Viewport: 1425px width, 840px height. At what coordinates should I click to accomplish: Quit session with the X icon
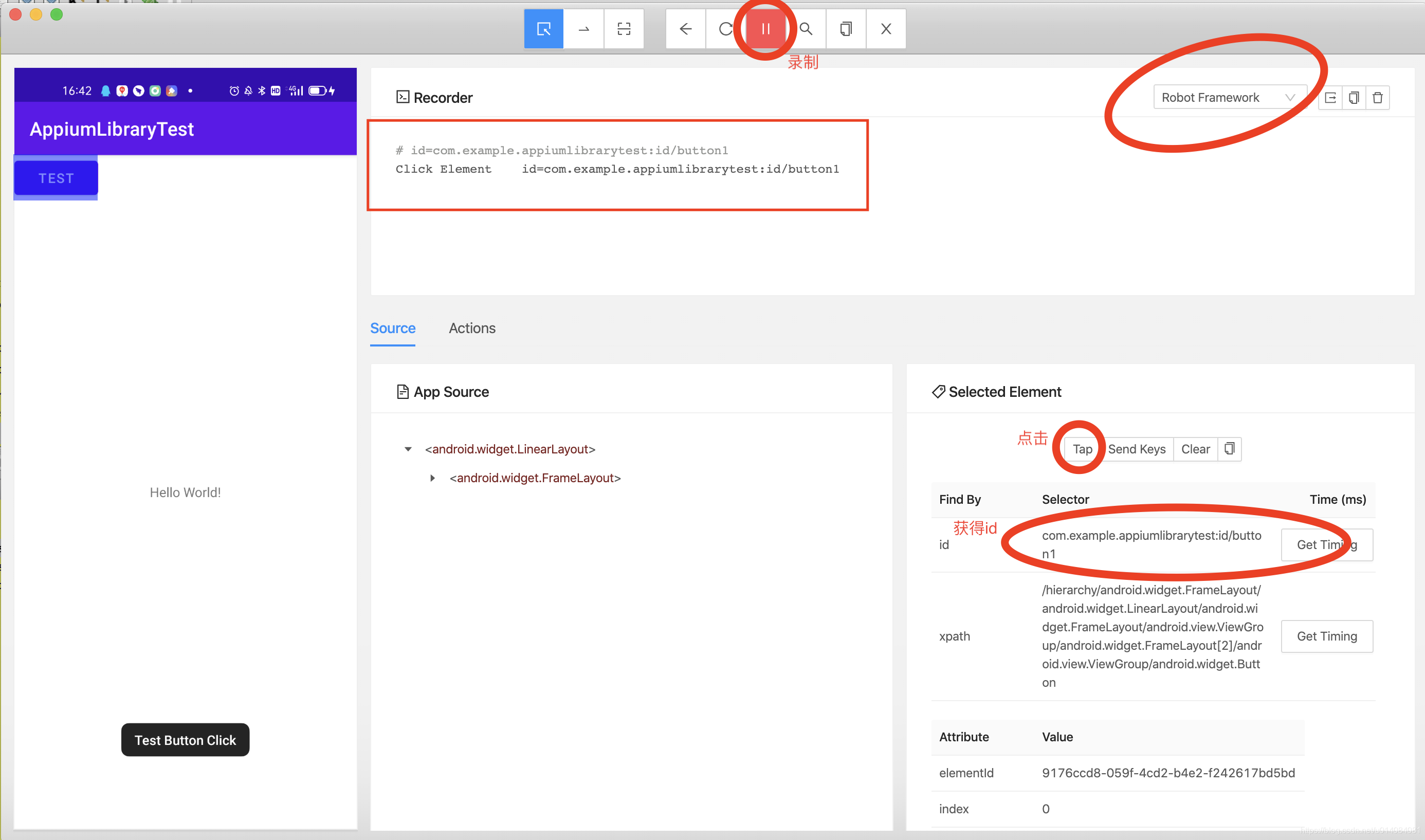click(x=886, y=29)
